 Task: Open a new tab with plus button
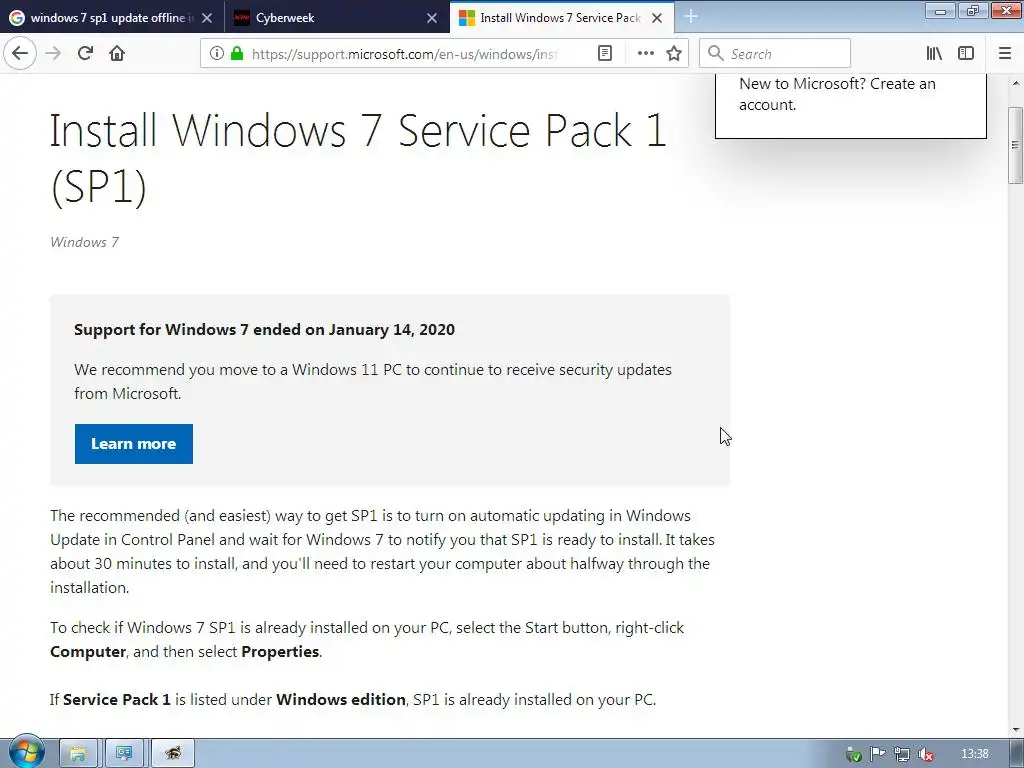coord(691,17)
